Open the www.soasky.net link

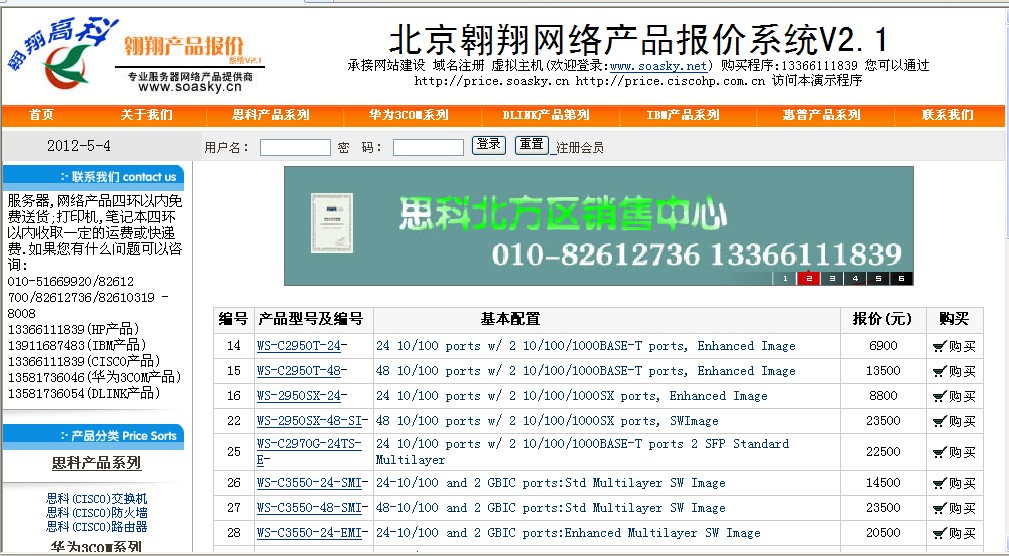[x=658, y=66]
